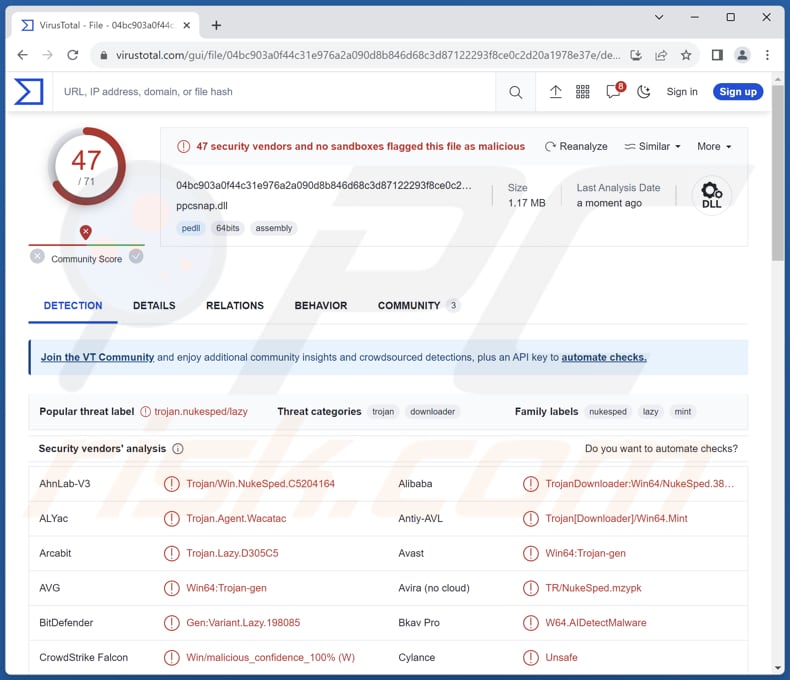Toggle the browser side panel icon
790x680 pixels.
717,55
